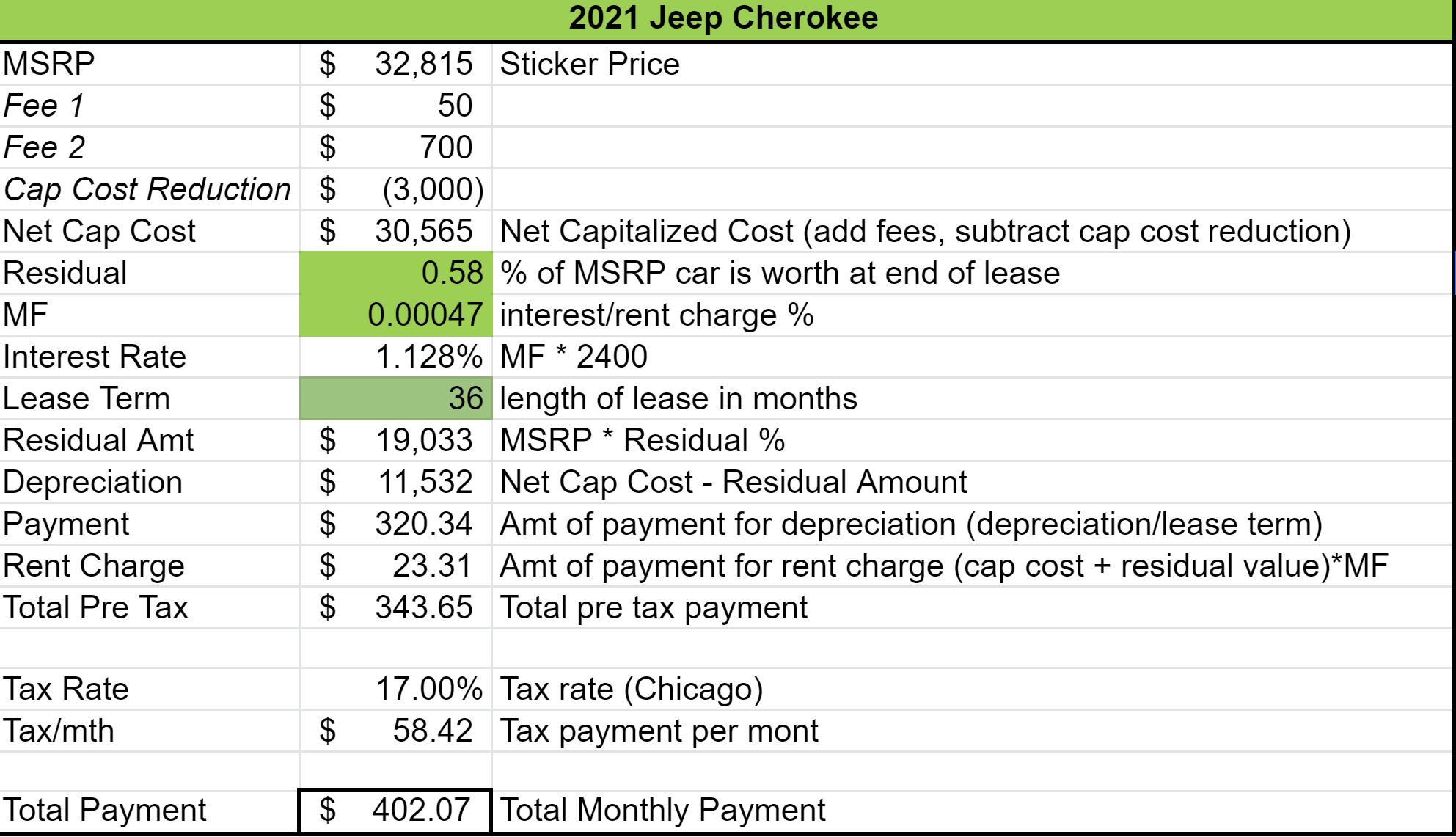Select the Lease Term label cell

pyautogui.click(x=150, y=398)
